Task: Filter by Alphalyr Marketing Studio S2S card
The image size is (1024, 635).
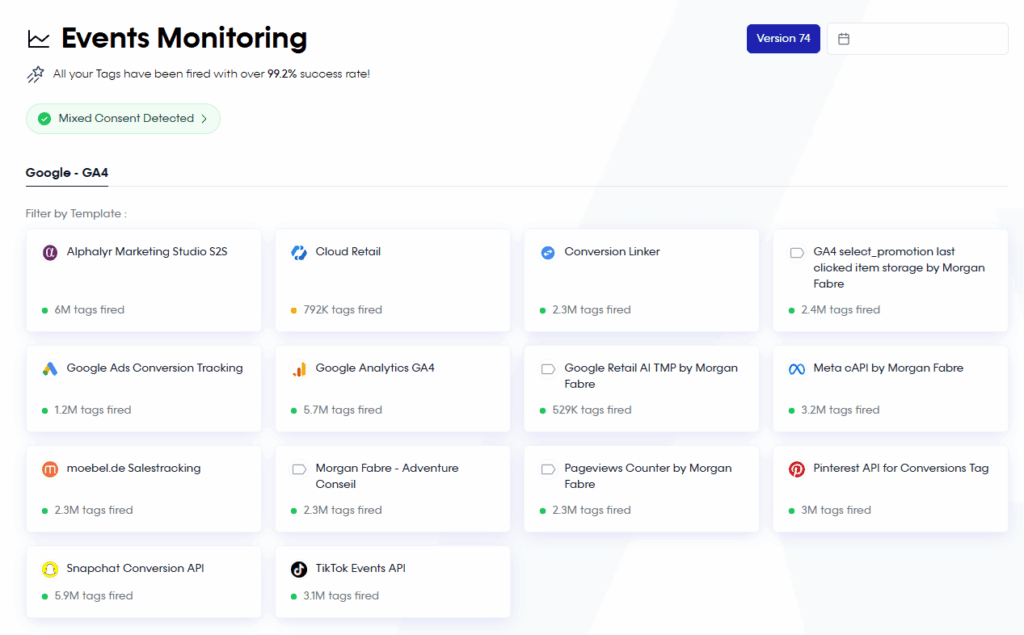Action: tap(144, 280)
